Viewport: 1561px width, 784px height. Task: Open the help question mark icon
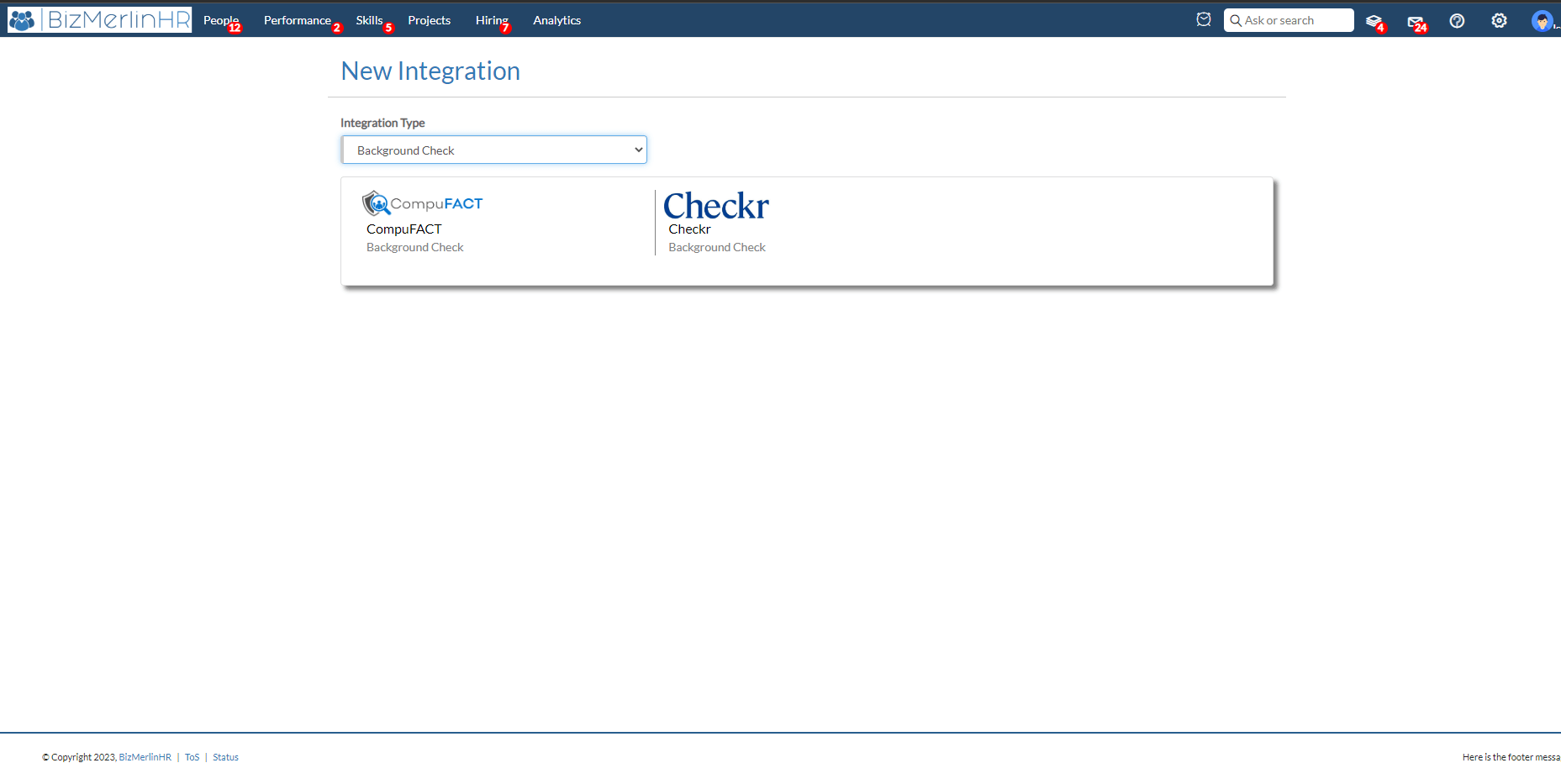click(x=1457, y=21)
